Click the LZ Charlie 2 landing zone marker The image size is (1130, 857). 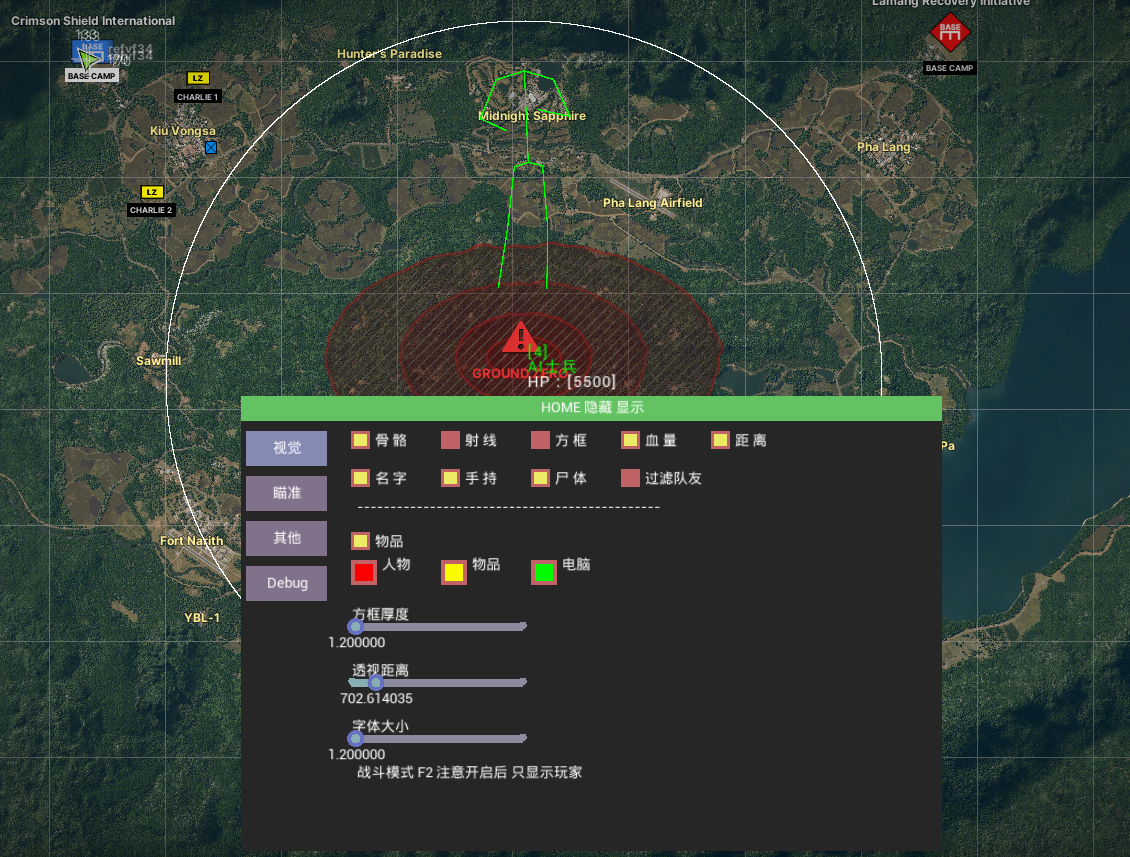[151, 192]
